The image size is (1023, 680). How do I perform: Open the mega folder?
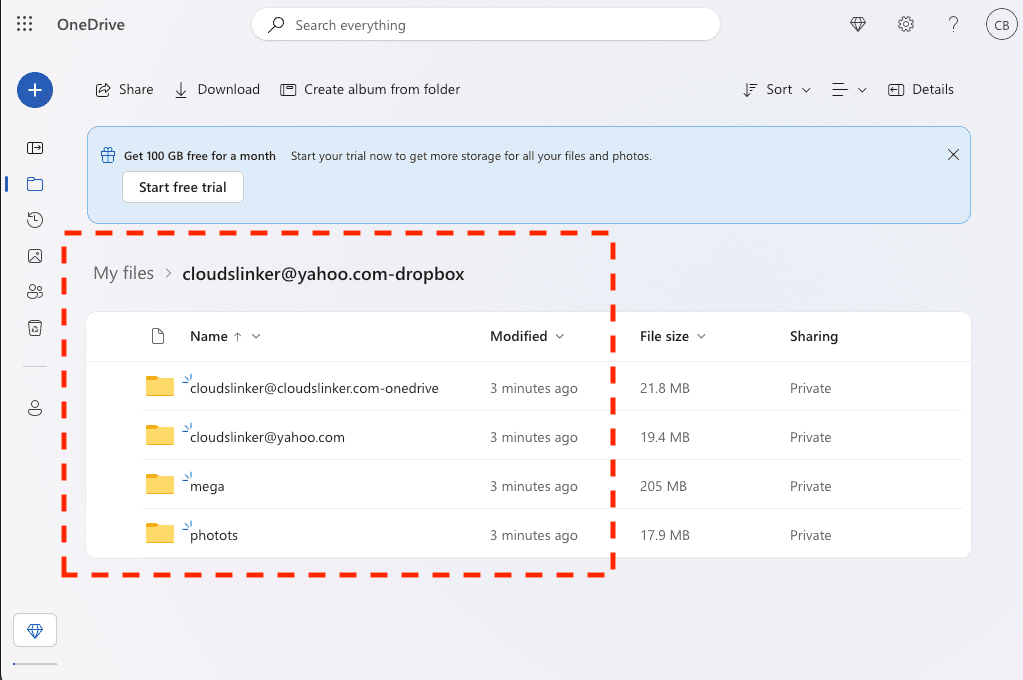pos(207,487)
